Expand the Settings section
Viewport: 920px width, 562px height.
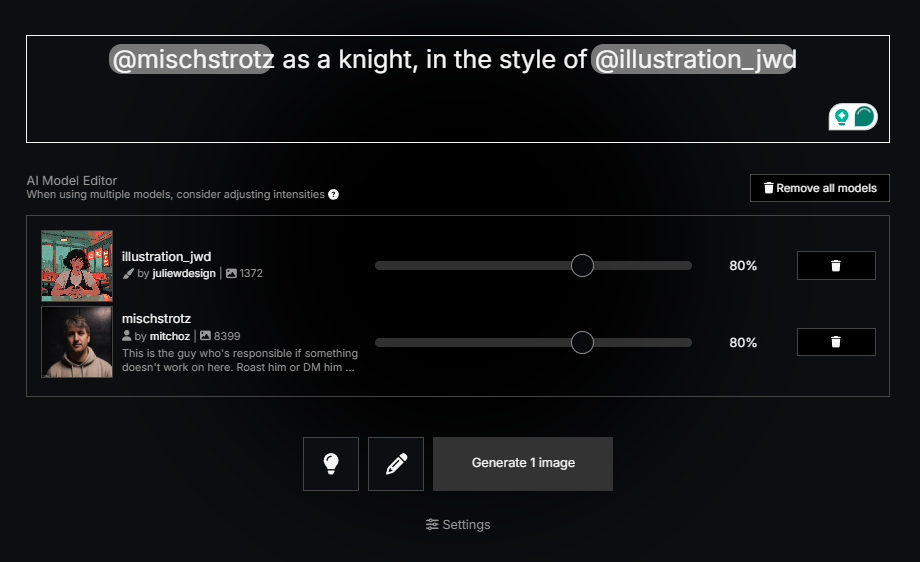pyautogui.click(x=458, y=524)
